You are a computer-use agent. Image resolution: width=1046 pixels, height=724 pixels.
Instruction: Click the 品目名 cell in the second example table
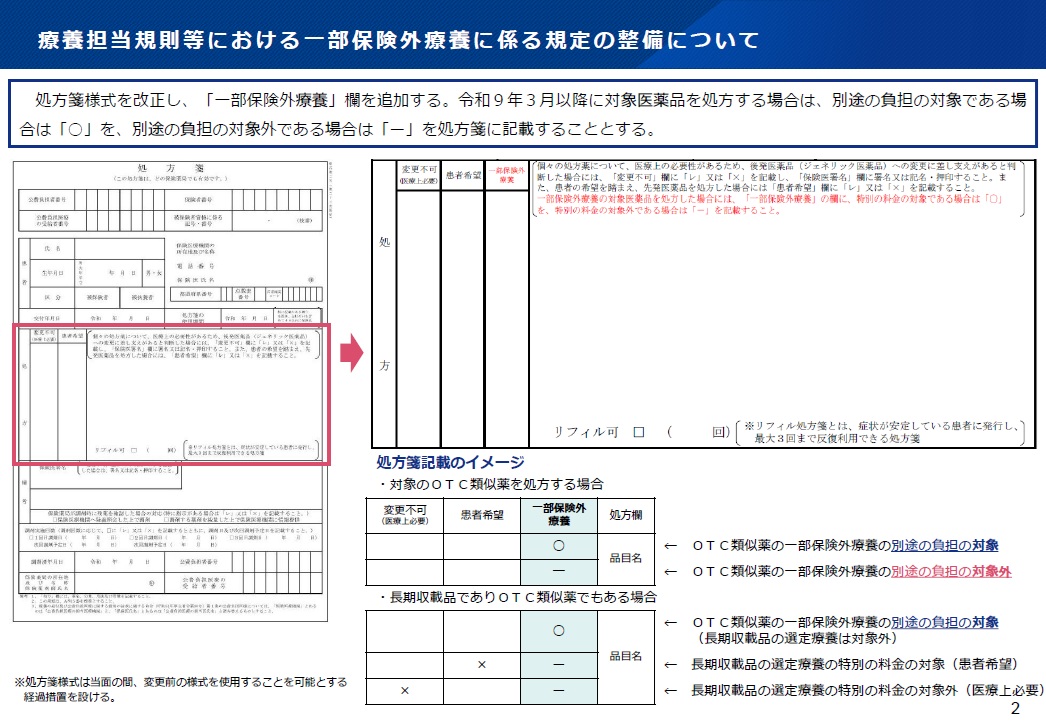626,657
